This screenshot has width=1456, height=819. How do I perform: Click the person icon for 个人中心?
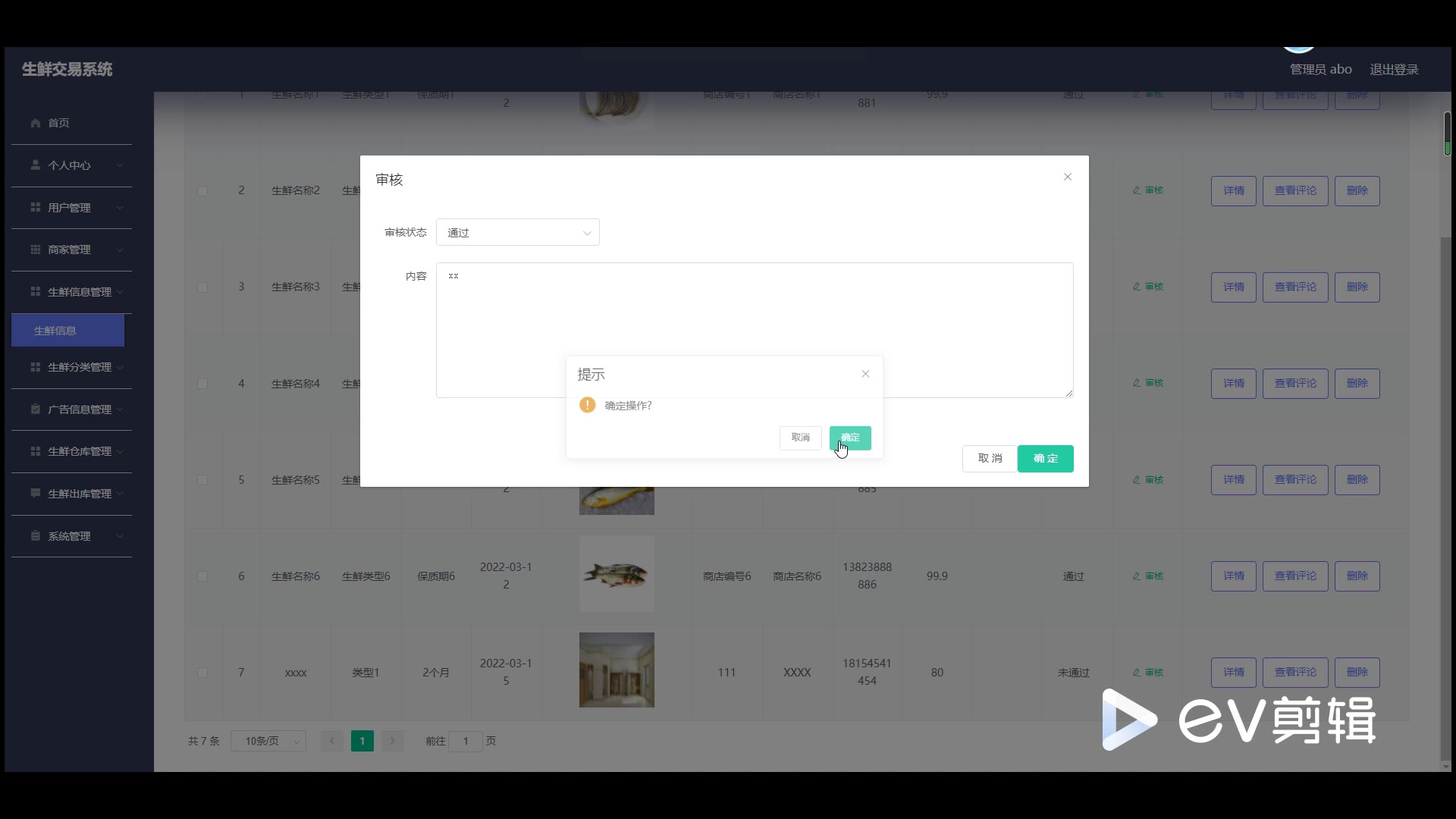35,165
